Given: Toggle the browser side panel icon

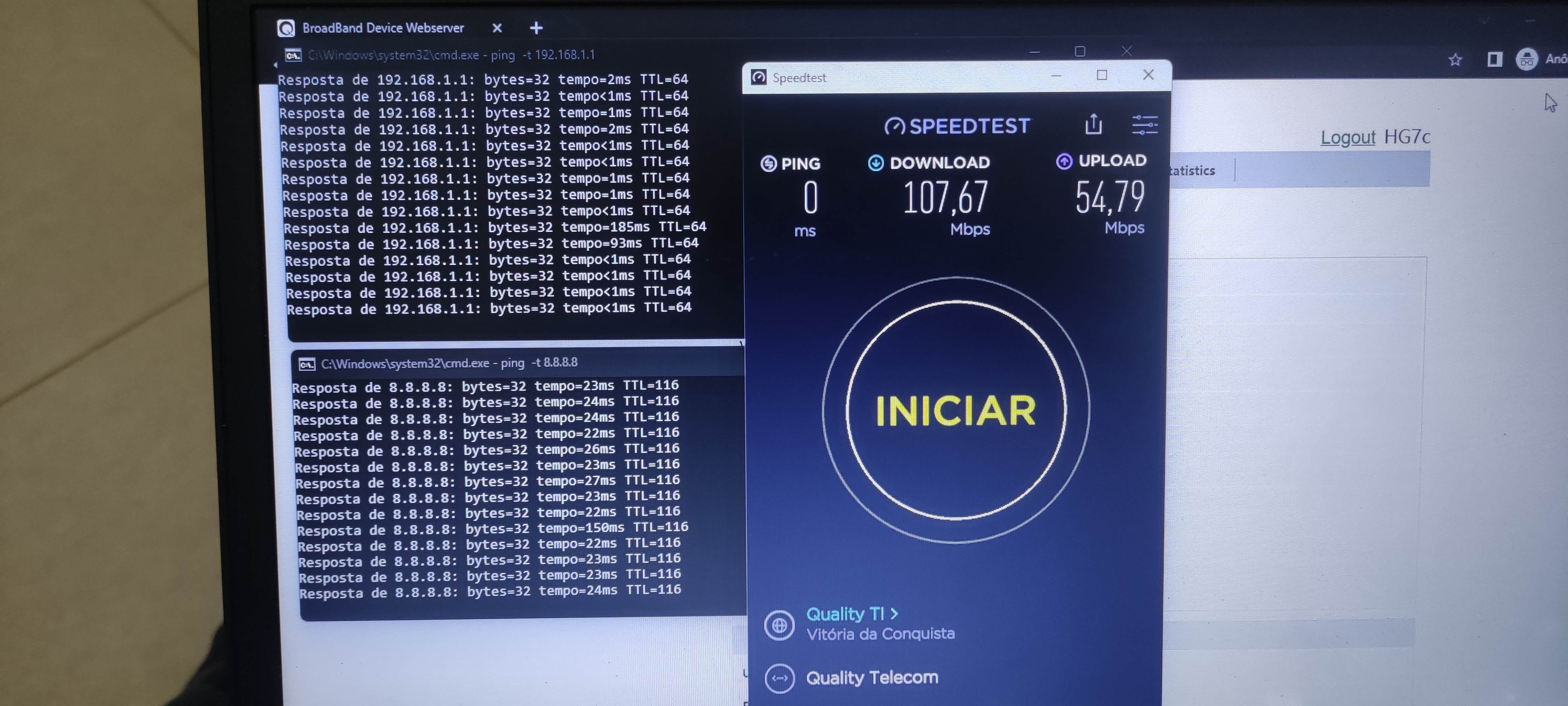Looking at the screenshot, I should (x=1494, y=59).
